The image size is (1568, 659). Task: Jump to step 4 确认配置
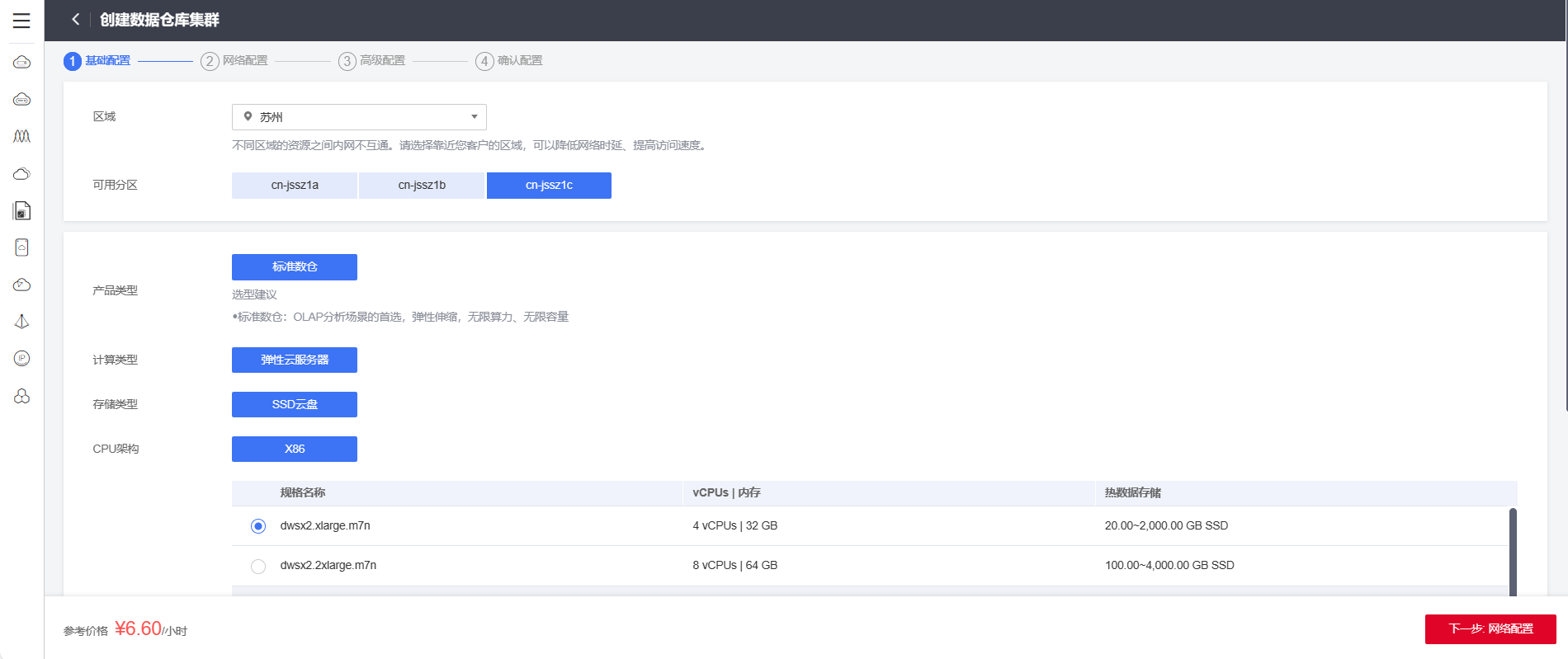(x=509, y=61)
